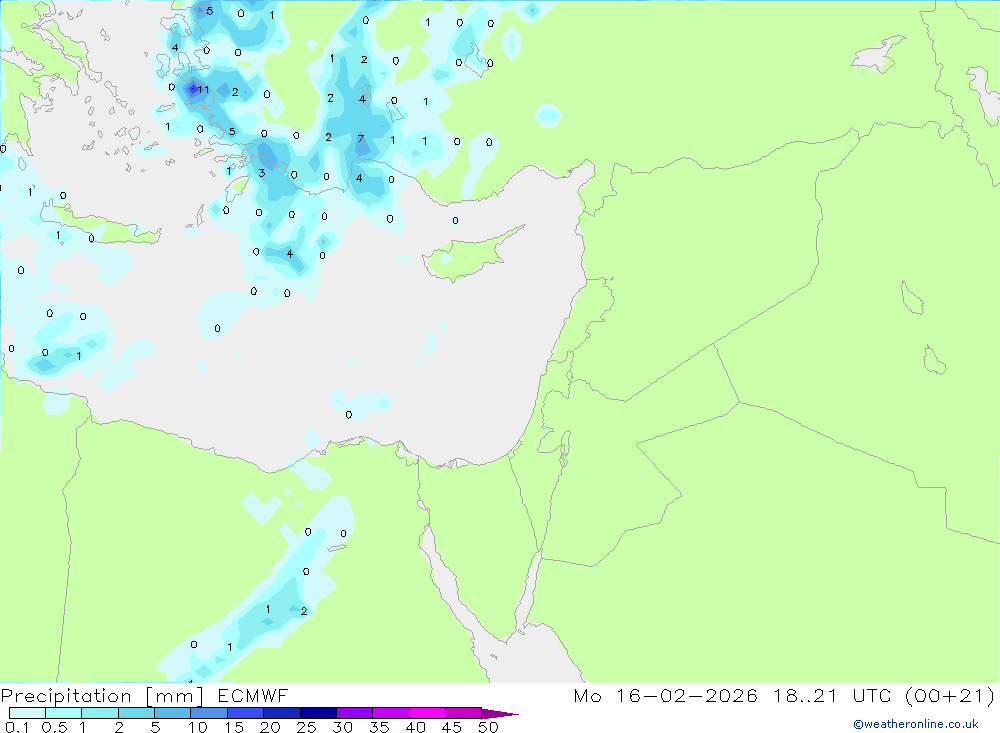Click the 1–2 mm legend color box
1000x733 pixels.
click(x=100, y=713)
